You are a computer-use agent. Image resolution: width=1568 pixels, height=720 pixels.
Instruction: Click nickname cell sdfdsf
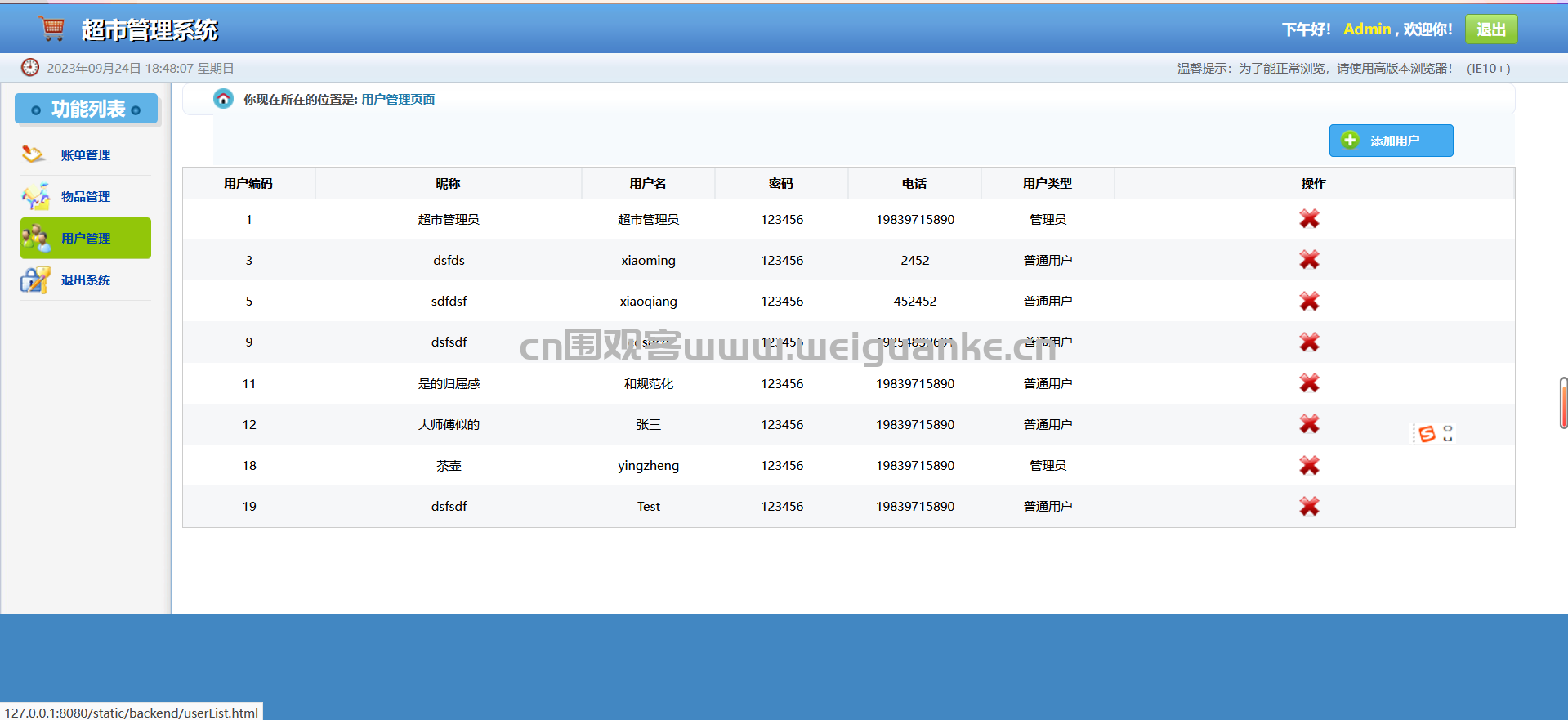449,301
